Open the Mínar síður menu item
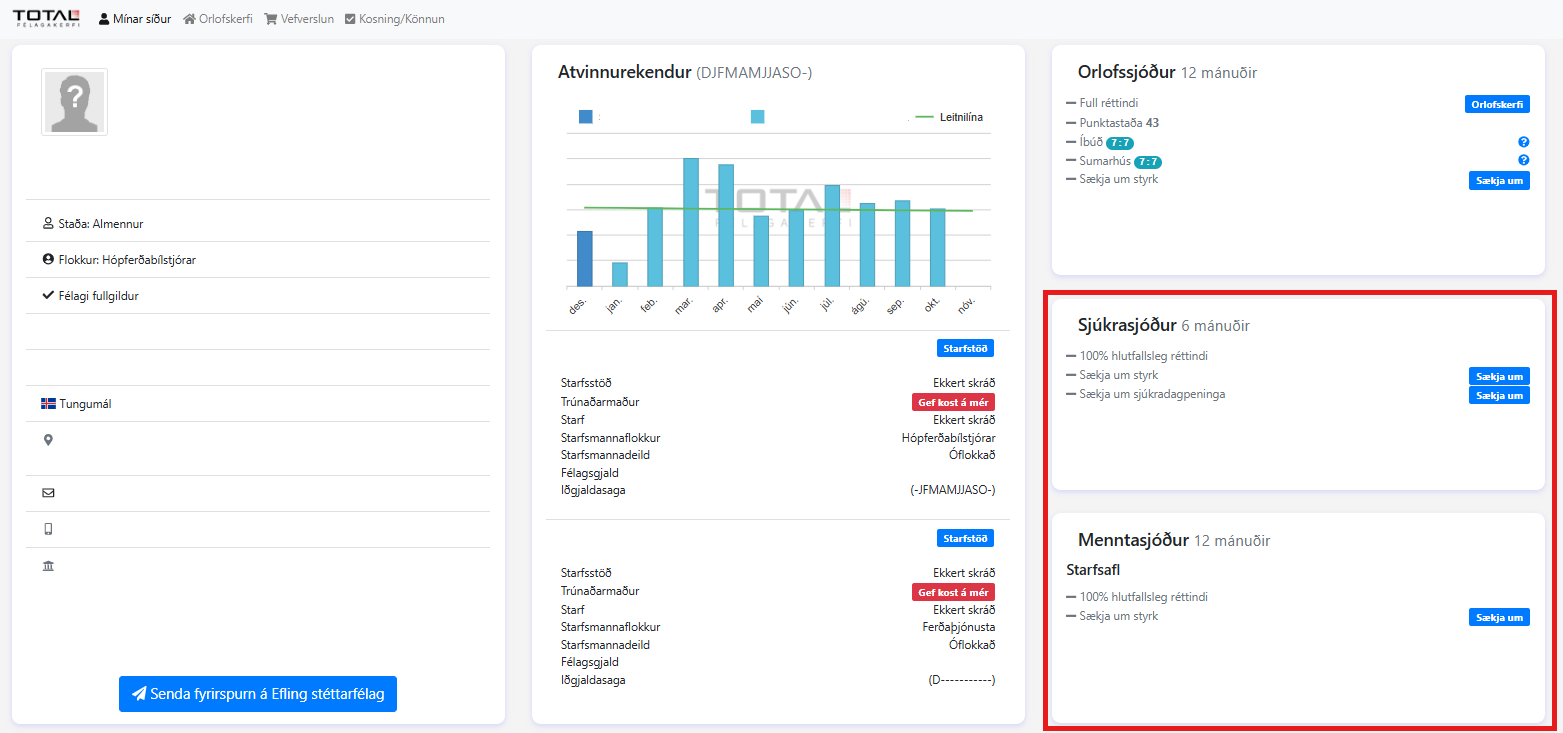The width and height of the screenshot is (1563, 733). [x=135, y=19]
